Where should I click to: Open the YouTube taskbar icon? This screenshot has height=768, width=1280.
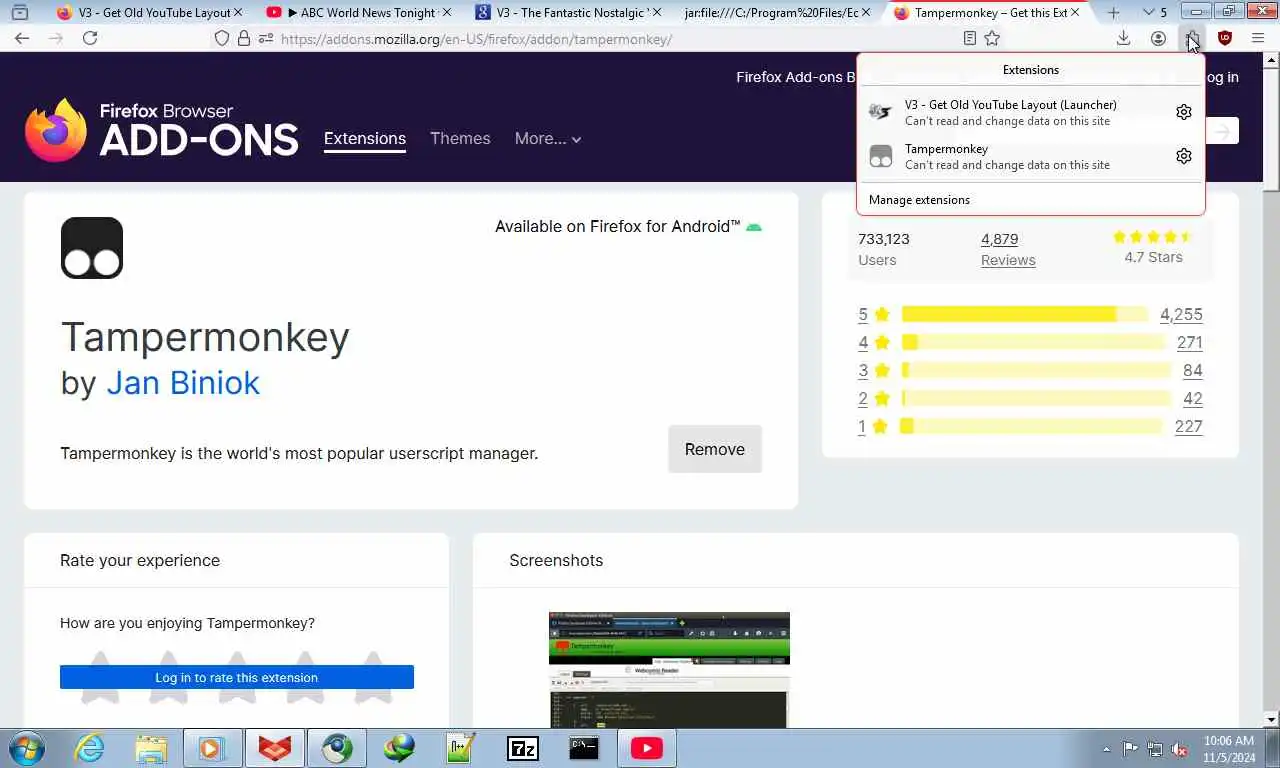(647, 748)
